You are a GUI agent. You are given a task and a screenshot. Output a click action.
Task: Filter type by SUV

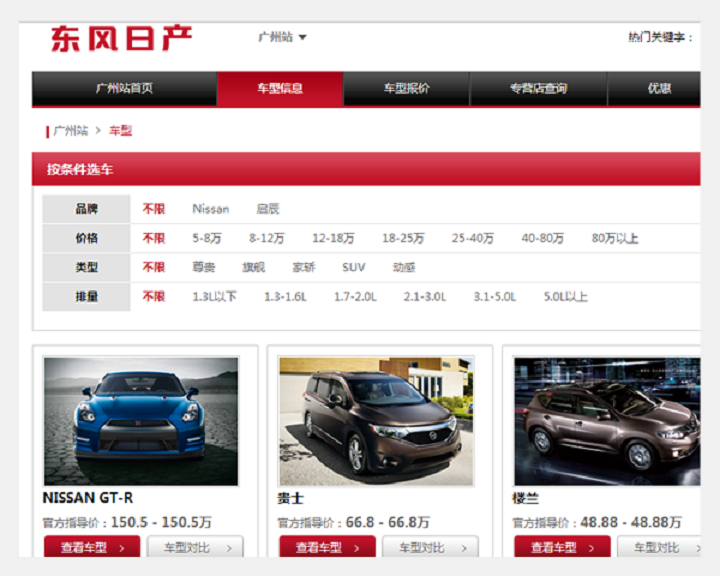[354, 267]
